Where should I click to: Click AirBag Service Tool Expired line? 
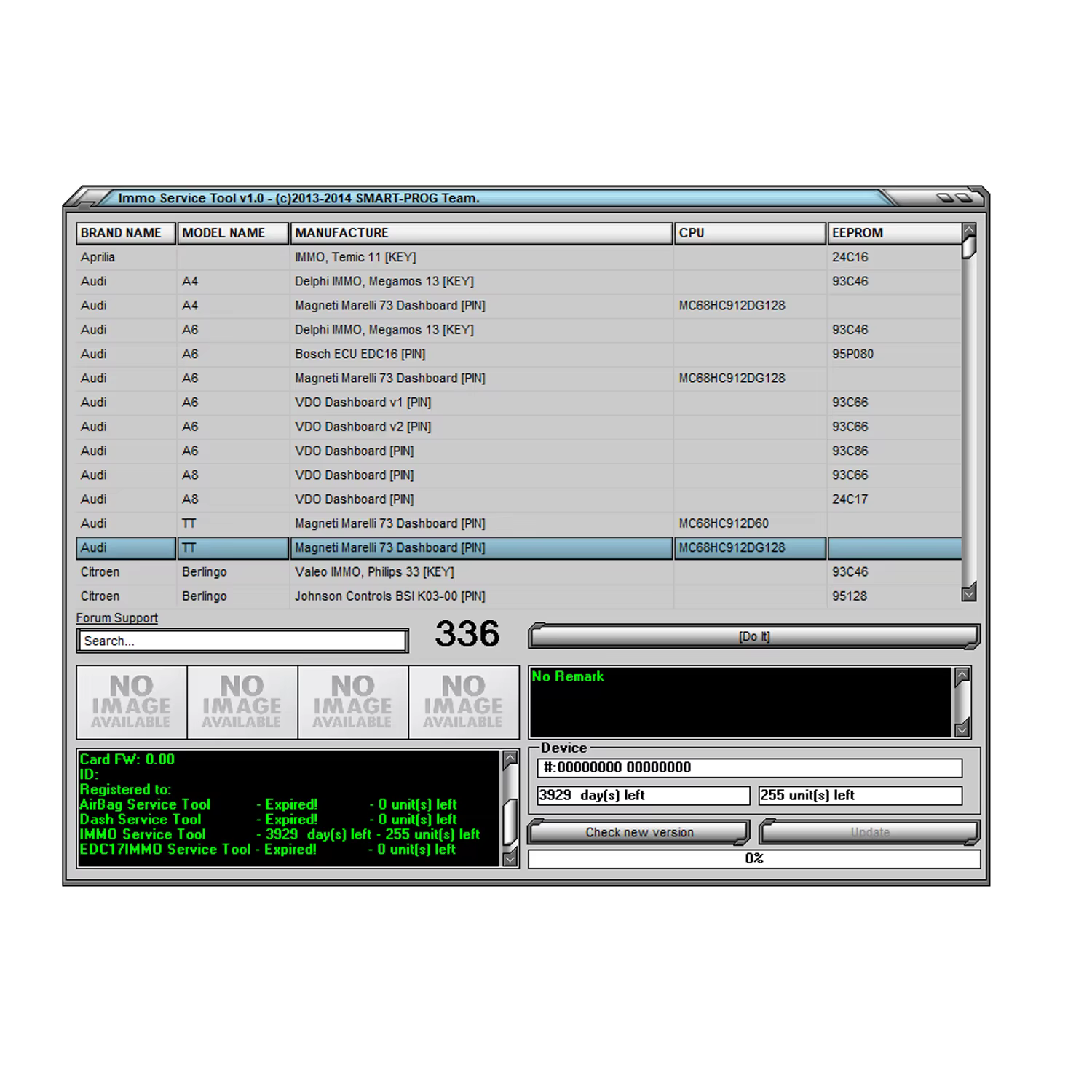[x=269, y=804]
